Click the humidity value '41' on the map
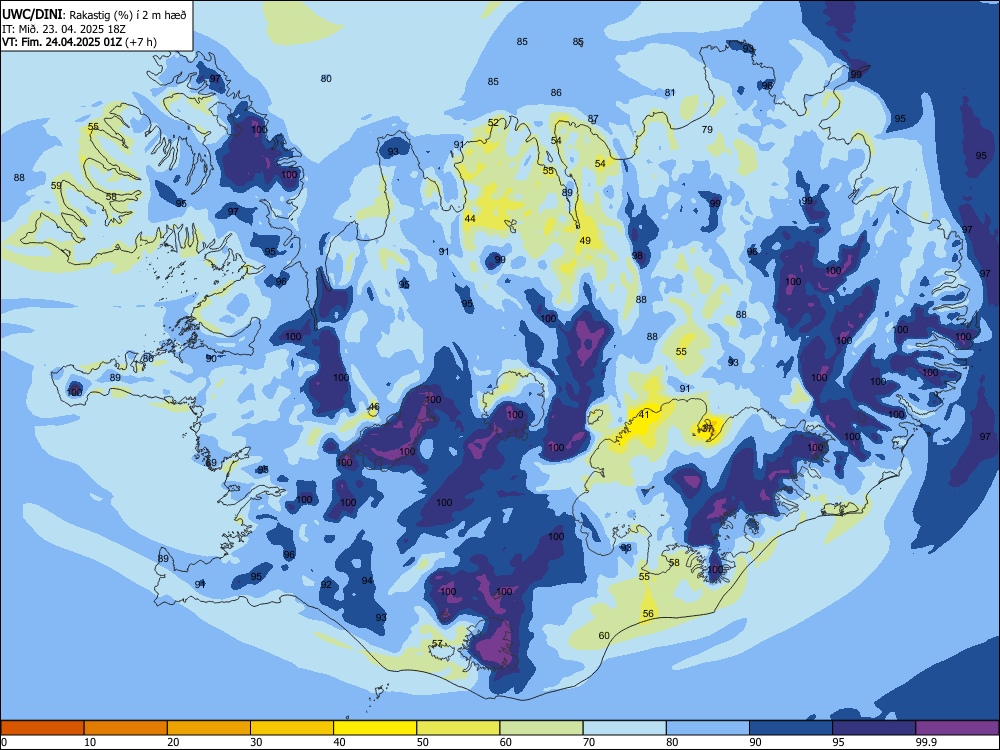Image resolution: width=1000 pixels, height=750 pixels. [644, 415]
